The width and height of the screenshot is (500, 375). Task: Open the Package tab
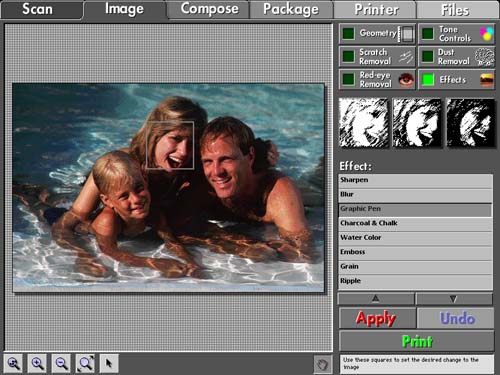click(x=291, y=9)
